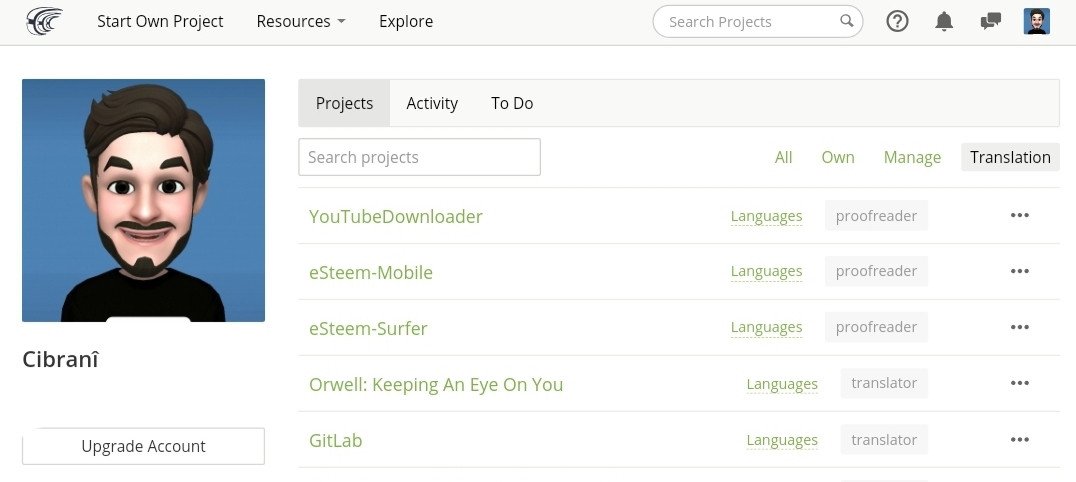Select the Manage projects filter
1076x482 pixels.
(912, 157)
